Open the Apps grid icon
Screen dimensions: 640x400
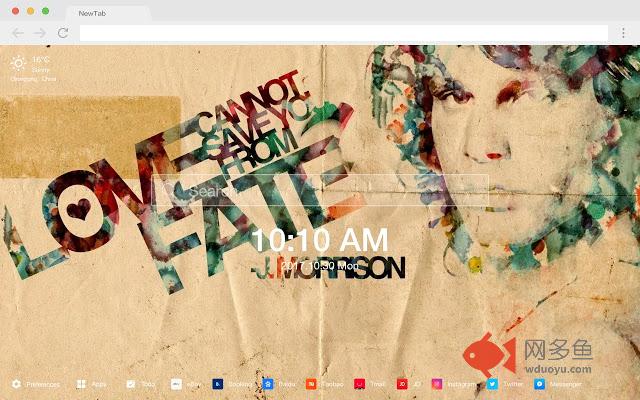(x=81, y=384)
